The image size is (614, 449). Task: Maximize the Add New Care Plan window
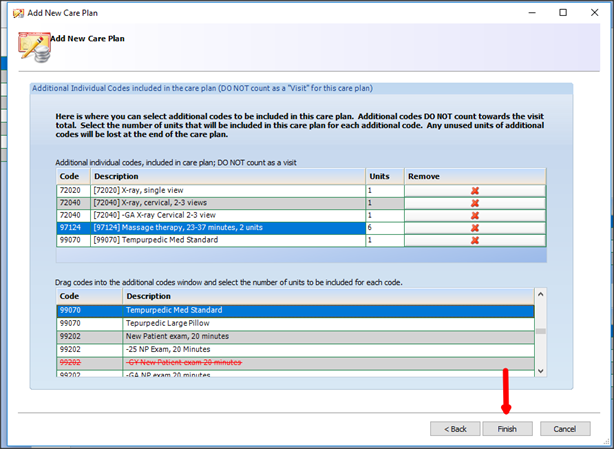click(x=563, y=12)
